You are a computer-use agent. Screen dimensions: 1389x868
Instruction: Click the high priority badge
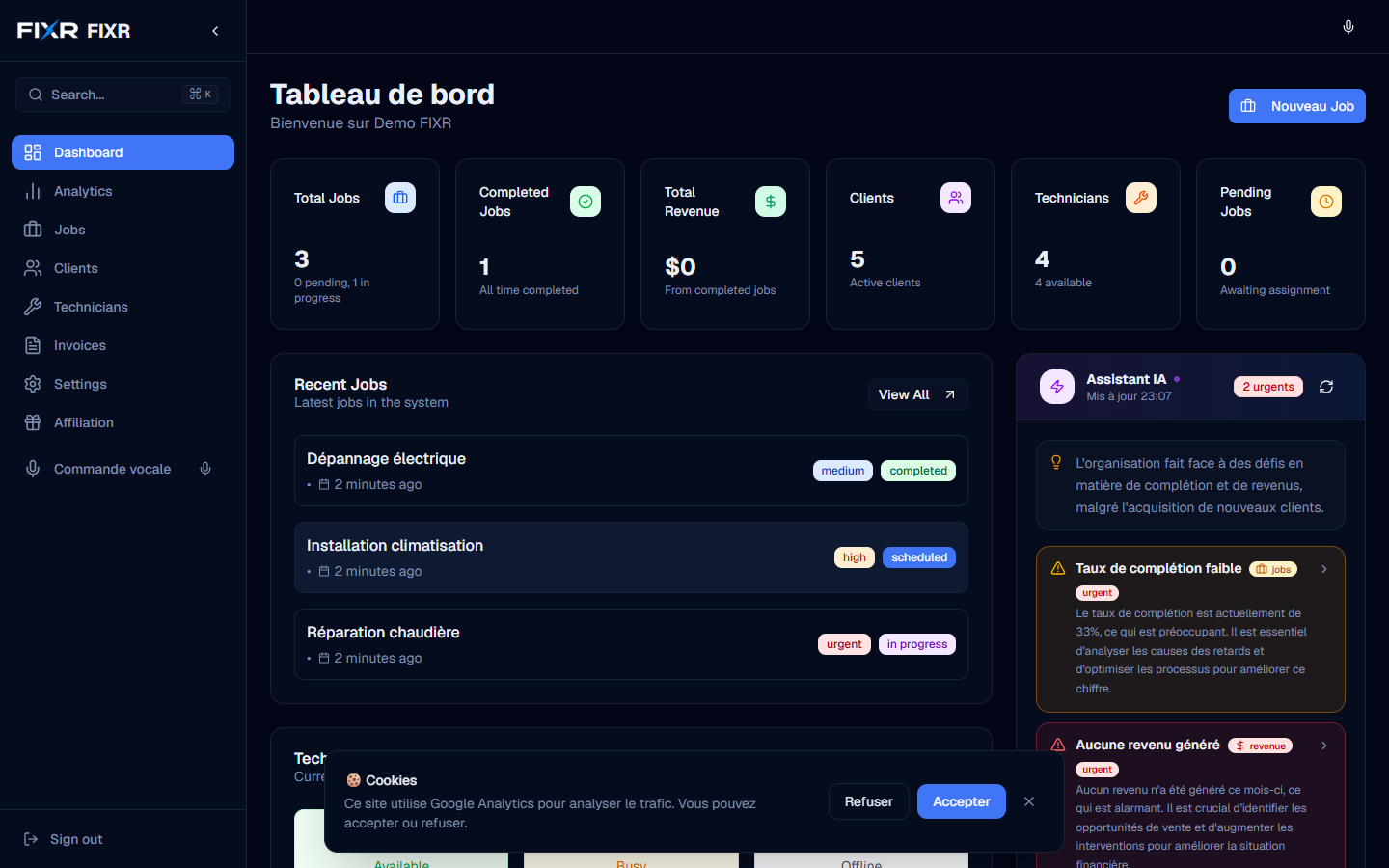[x=855, y=557]
